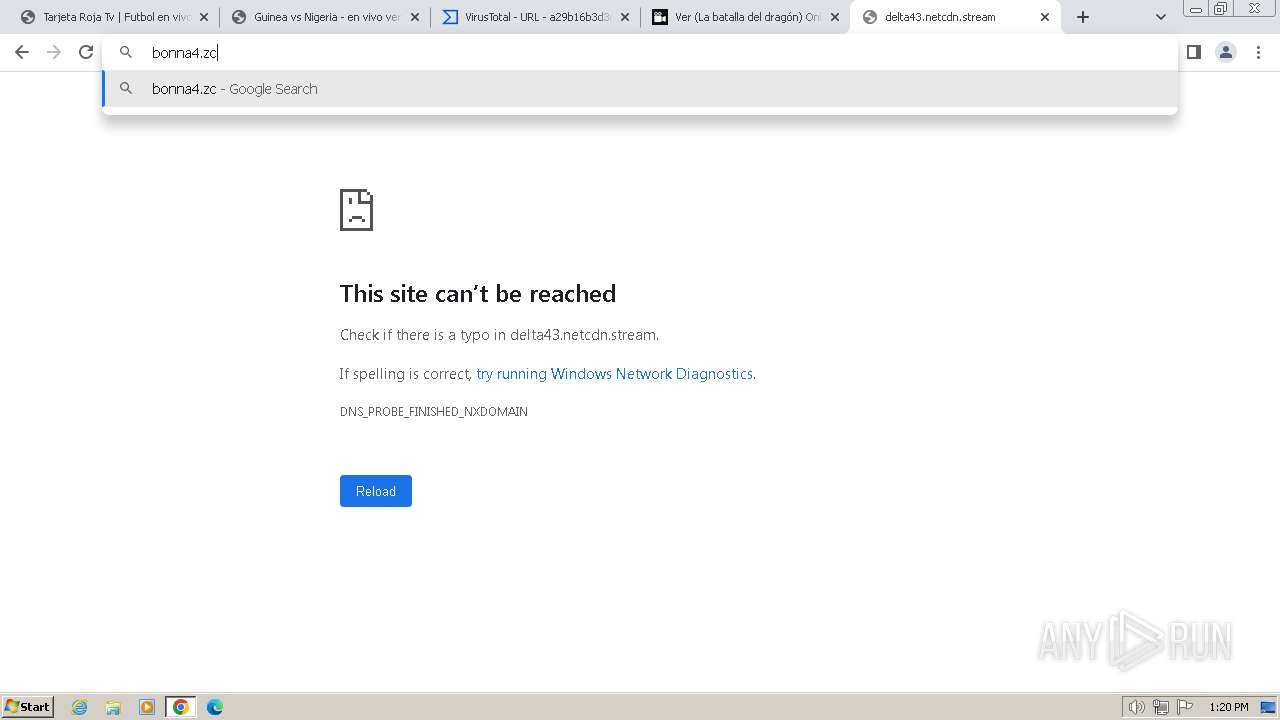The width and height of the screenshot is (1280, 720).
Task: Click the blue Reload button
Action: [376, 491]
